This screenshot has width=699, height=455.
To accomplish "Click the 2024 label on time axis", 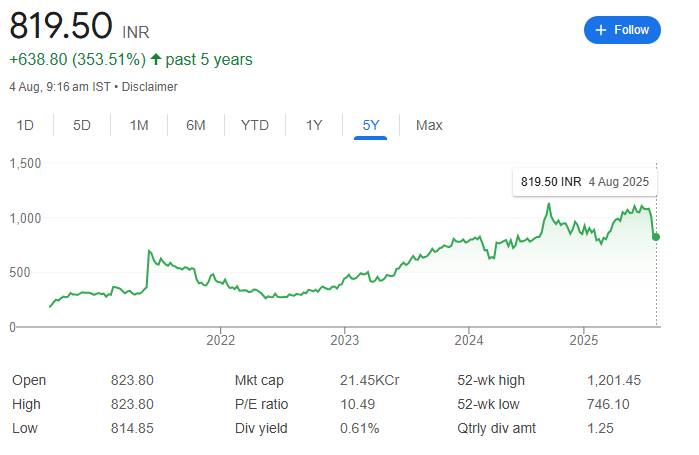I will (469, 340).
